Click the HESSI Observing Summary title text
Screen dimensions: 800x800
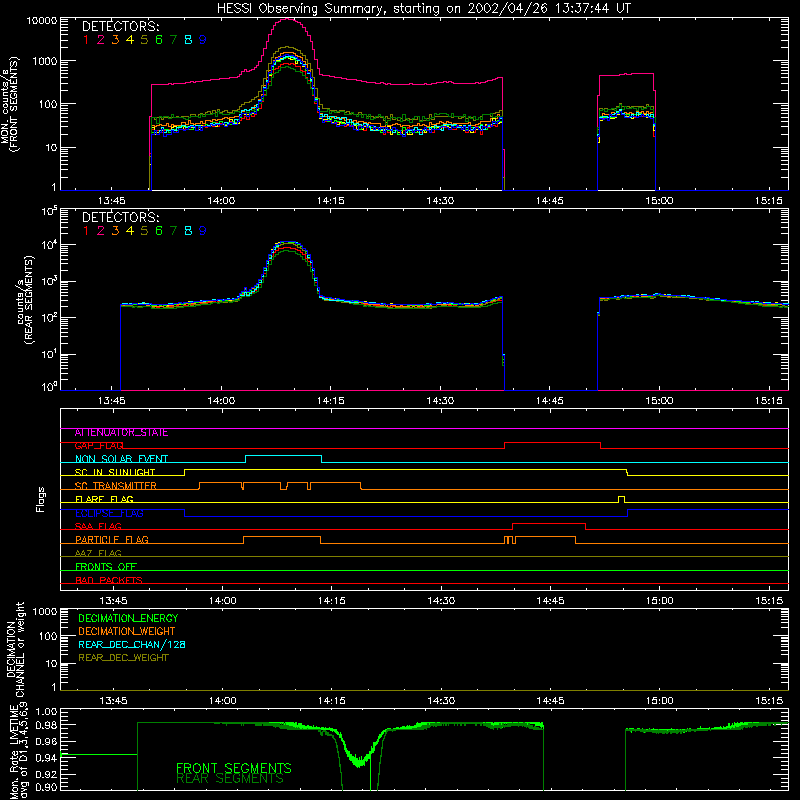click(x=423, y=8)
